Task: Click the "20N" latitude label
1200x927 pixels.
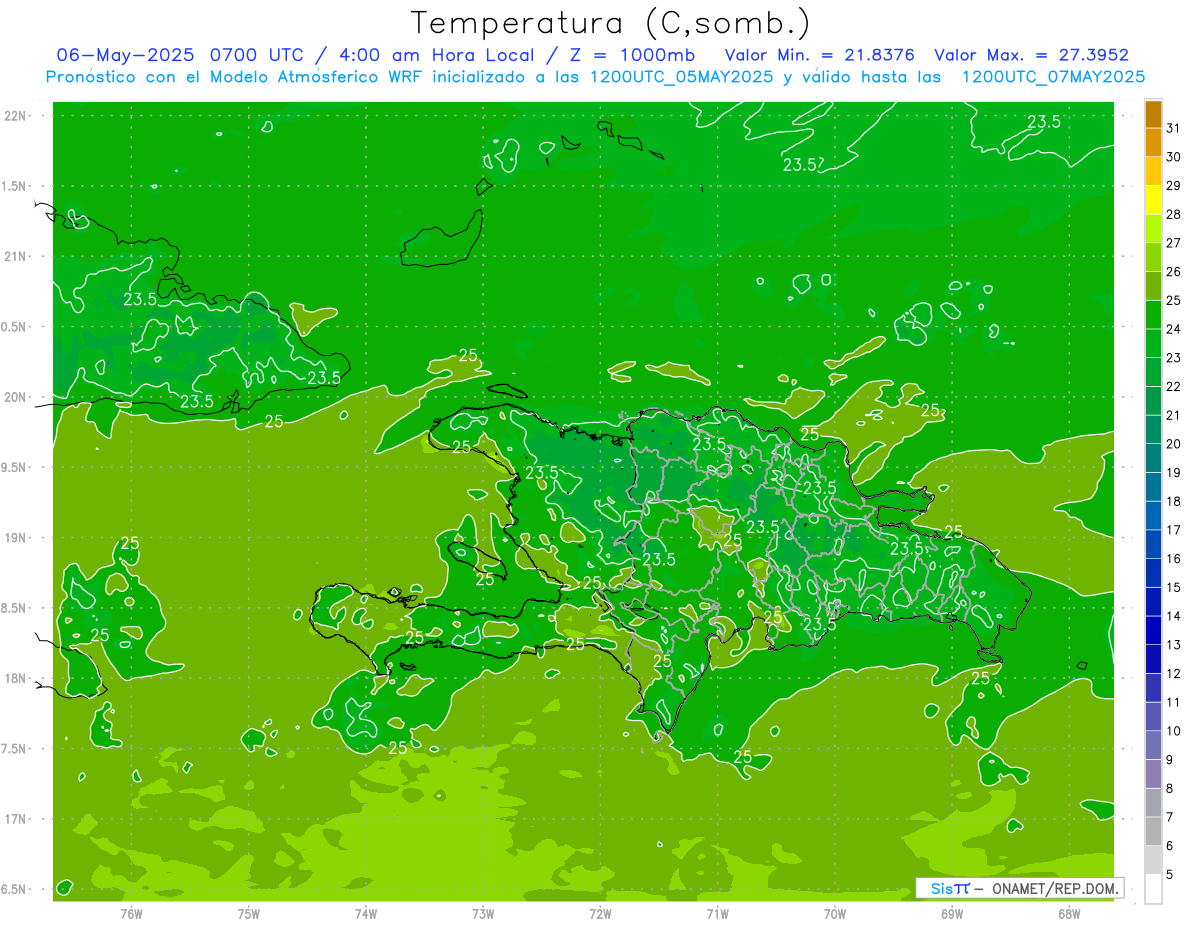Action: coord(15,397)
